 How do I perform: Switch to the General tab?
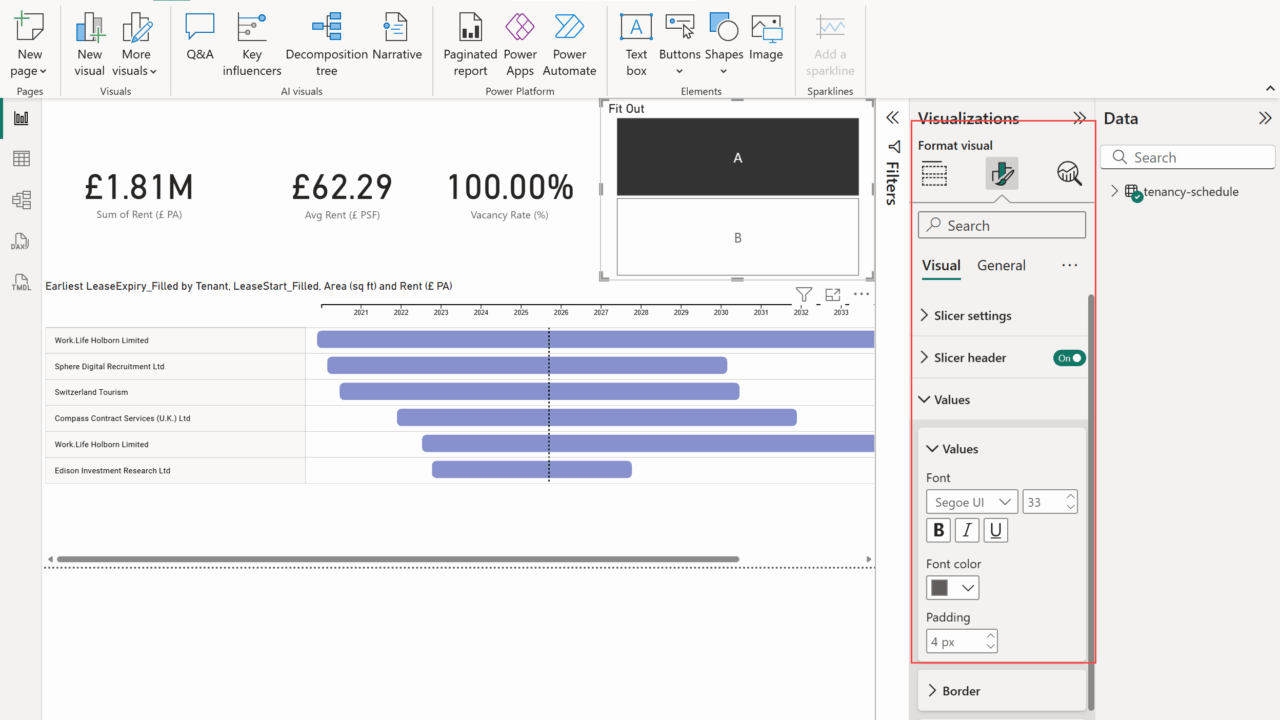(1001, 266)
